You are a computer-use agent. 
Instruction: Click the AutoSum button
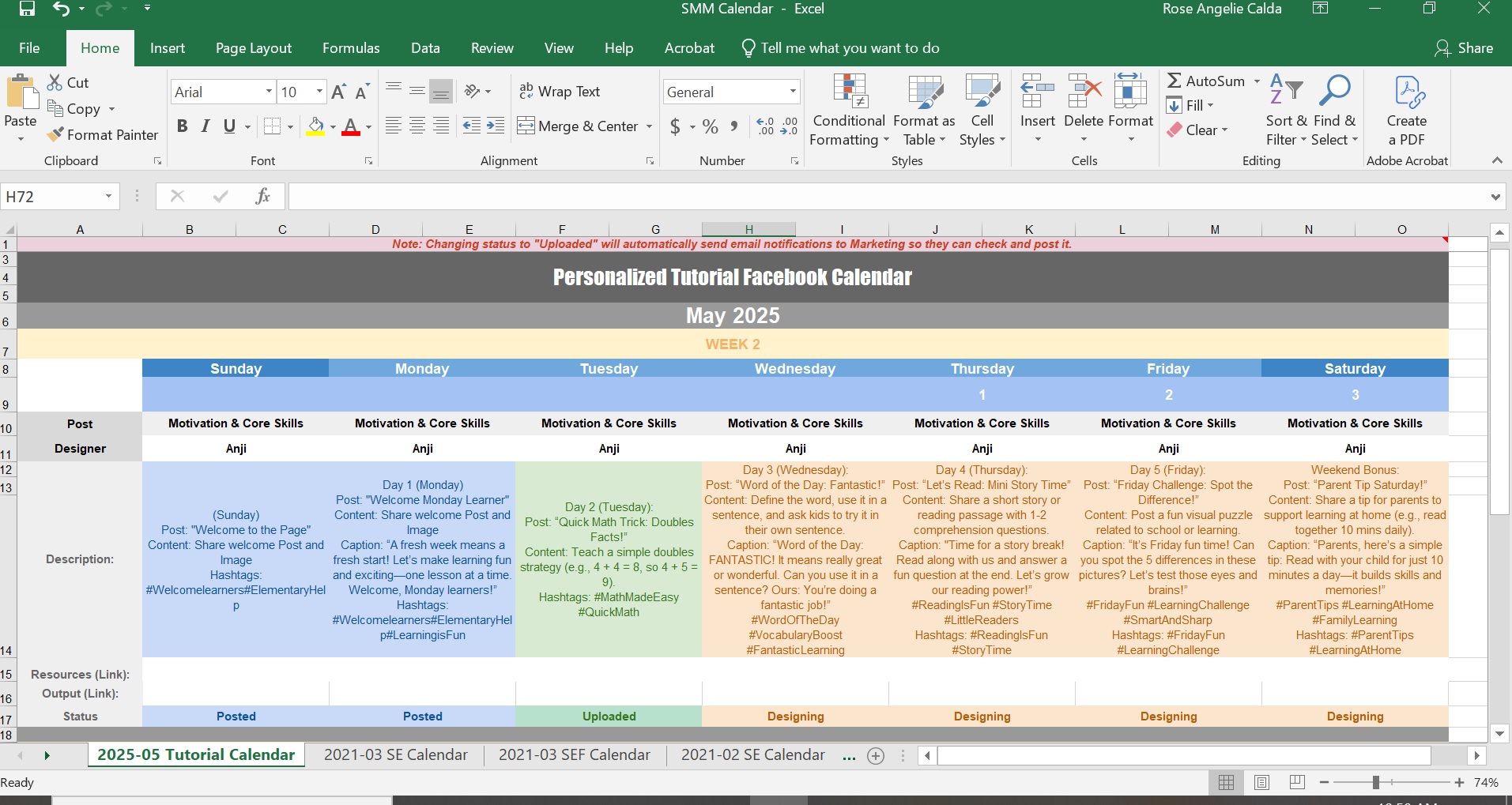[1206, 81]
